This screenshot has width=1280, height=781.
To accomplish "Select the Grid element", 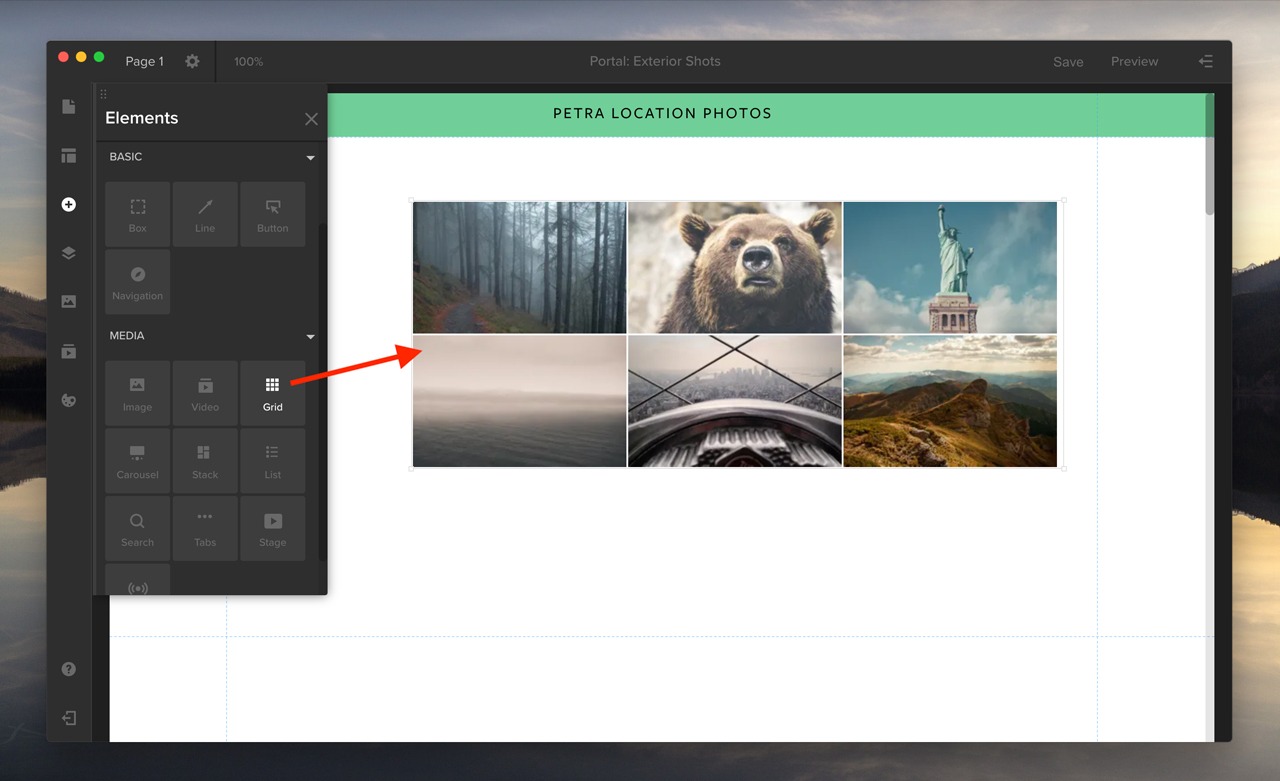I will pos(273,393).
